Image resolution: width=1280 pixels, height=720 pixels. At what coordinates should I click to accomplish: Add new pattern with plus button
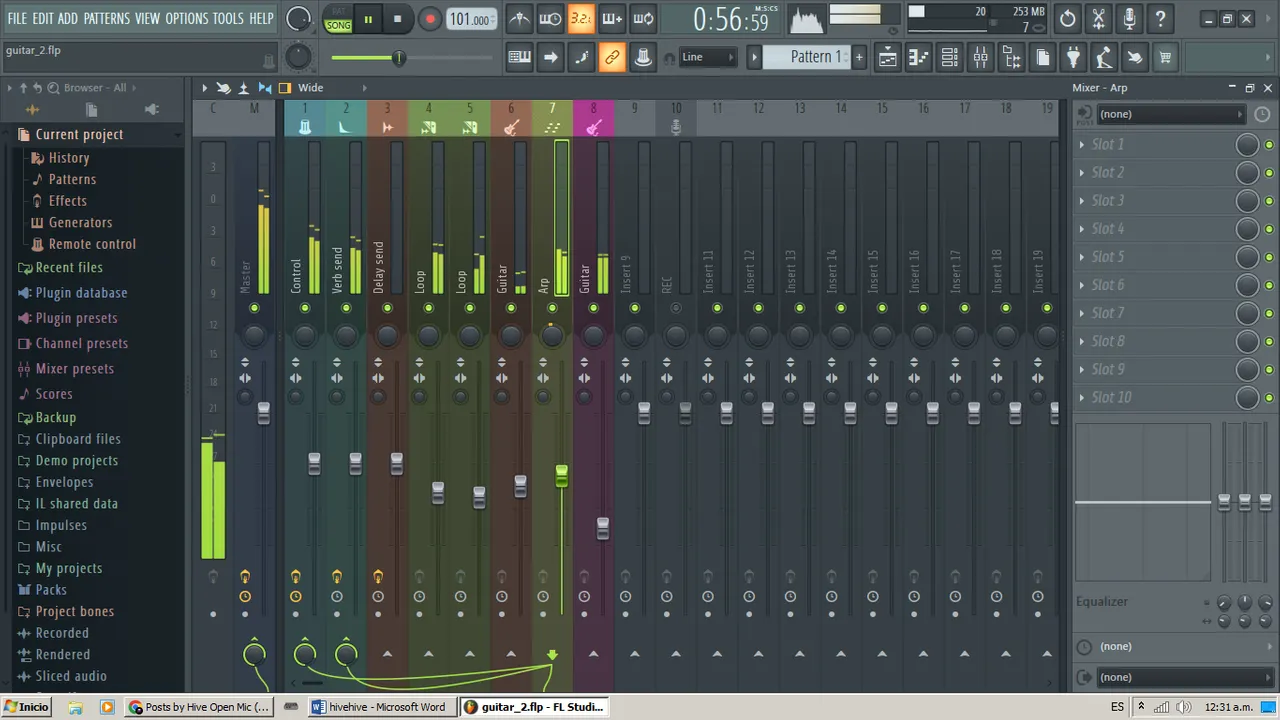(858, 57)
